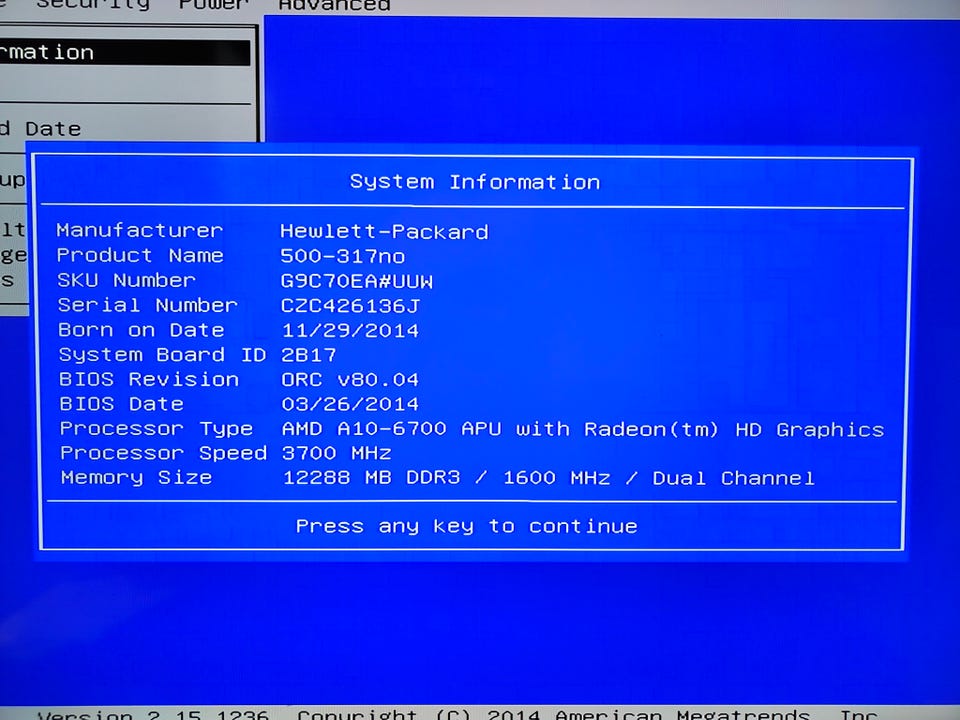Click the 'BIOS Date' label
This screenshot has width=960, height=720.
(x=121, y=404)
